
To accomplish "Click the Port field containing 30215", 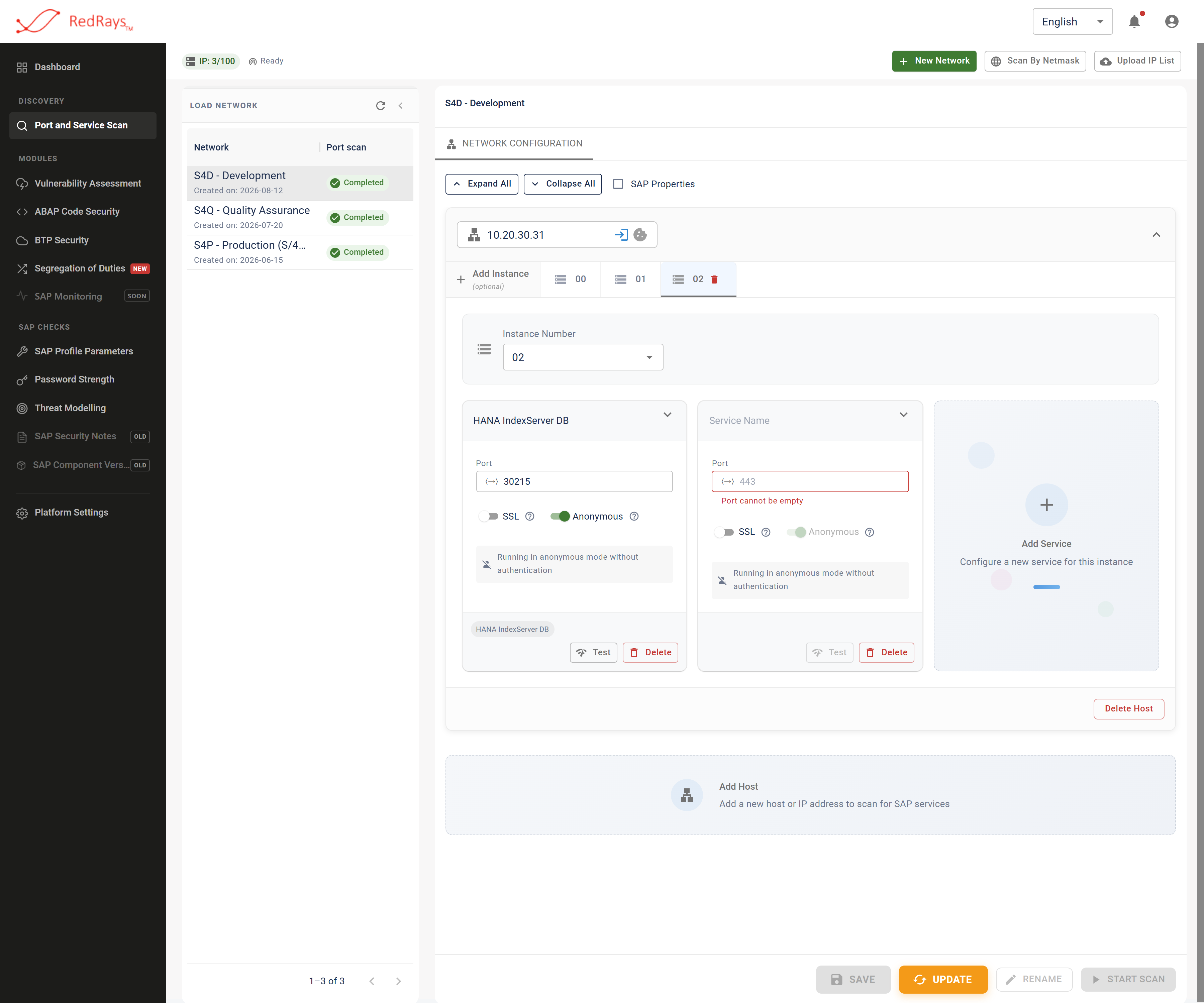I will [574, 481].
